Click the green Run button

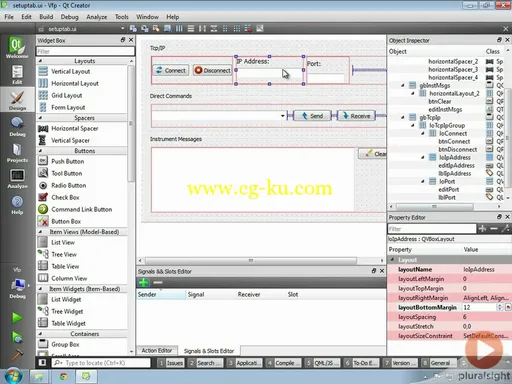(x=17, y=318)
